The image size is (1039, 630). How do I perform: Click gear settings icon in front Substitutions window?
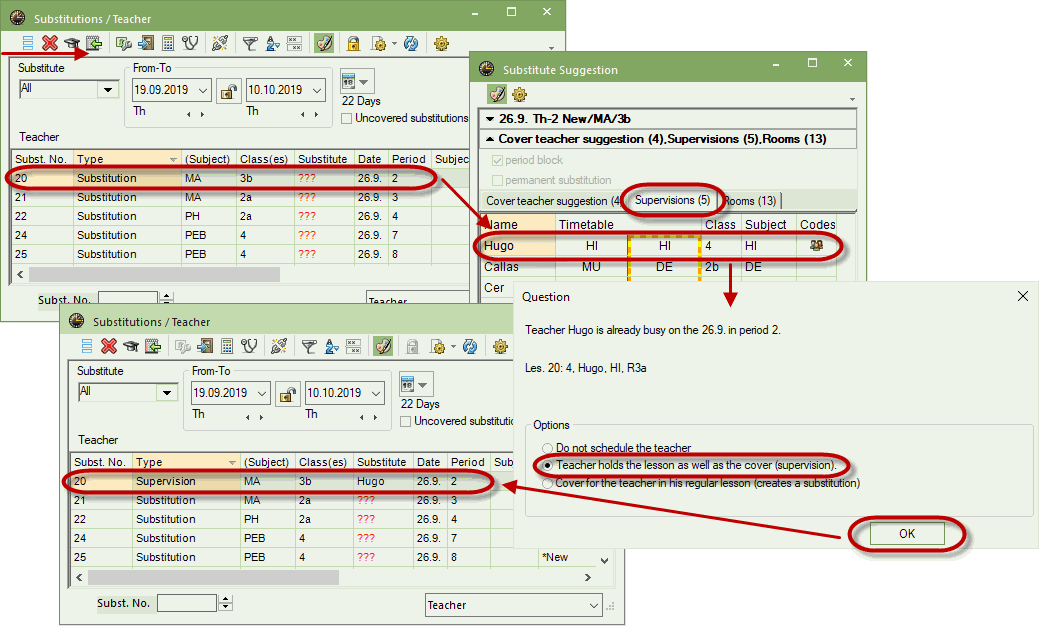pyautogui.click(x=500, y=346)
